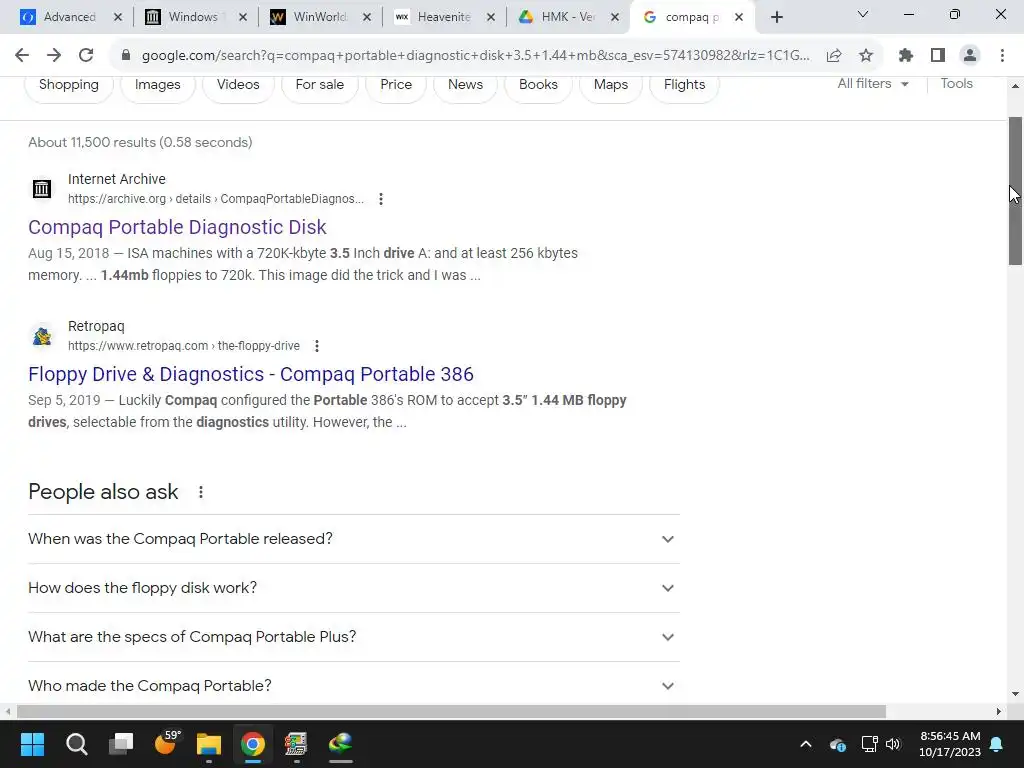Open weather widget showing 59°

tap(167, 743)
